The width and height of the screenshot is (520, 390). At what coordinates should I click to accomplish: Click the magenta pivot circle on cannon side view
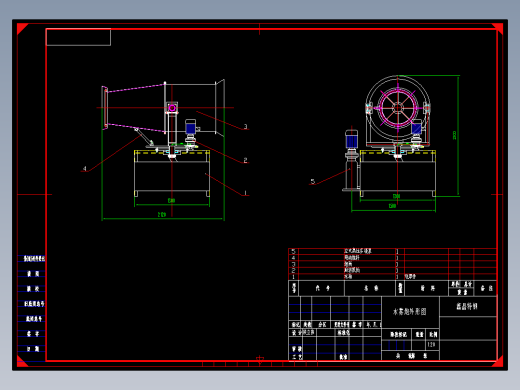click(x=172, y=108)
